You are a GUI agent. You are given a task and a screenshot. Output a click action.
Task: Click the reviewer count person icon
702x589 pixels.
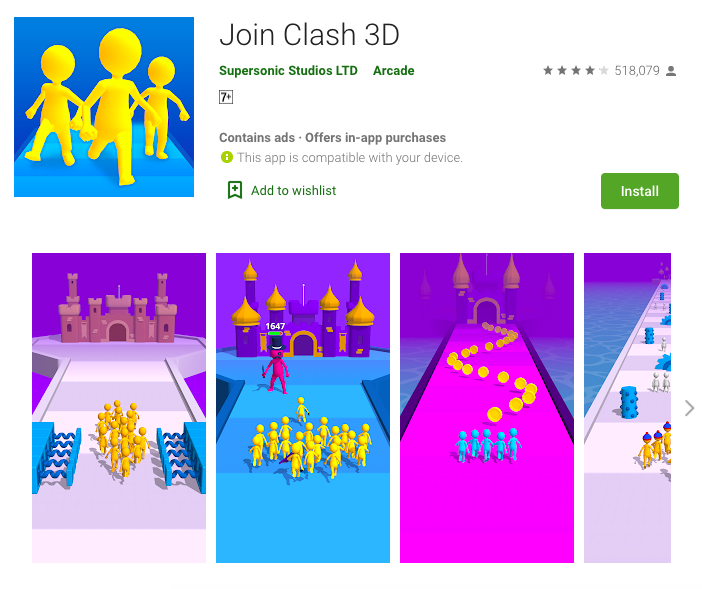tap(671, 71)
